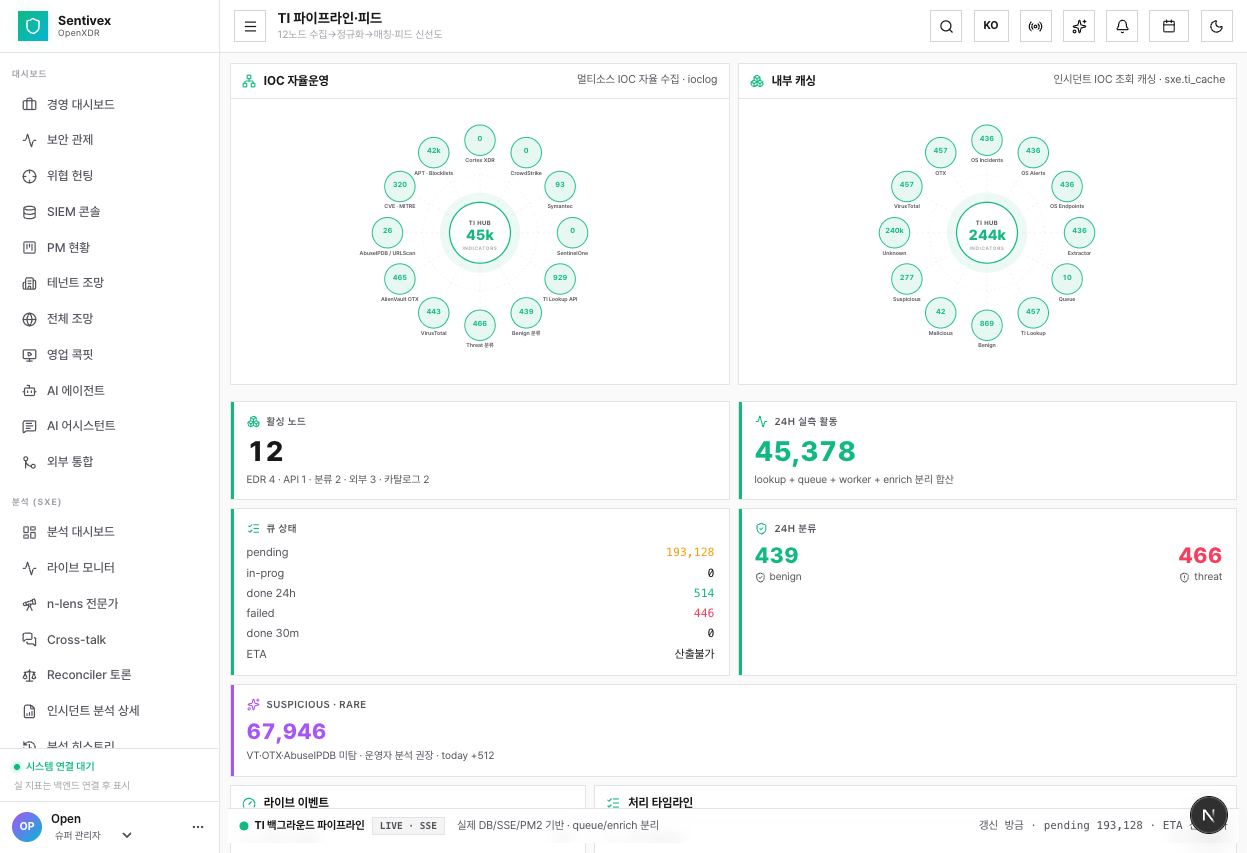
Task: Select the TI Lookup API 929 node
Action: (x=560, y=279)
